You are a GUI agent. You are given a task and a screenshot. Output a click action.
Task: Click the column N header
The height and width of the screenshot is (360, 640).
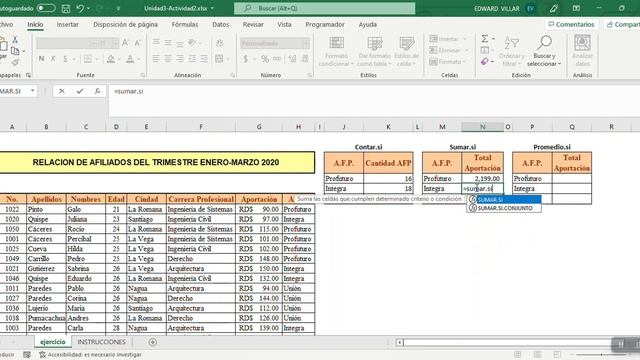[x=482, y=127]
